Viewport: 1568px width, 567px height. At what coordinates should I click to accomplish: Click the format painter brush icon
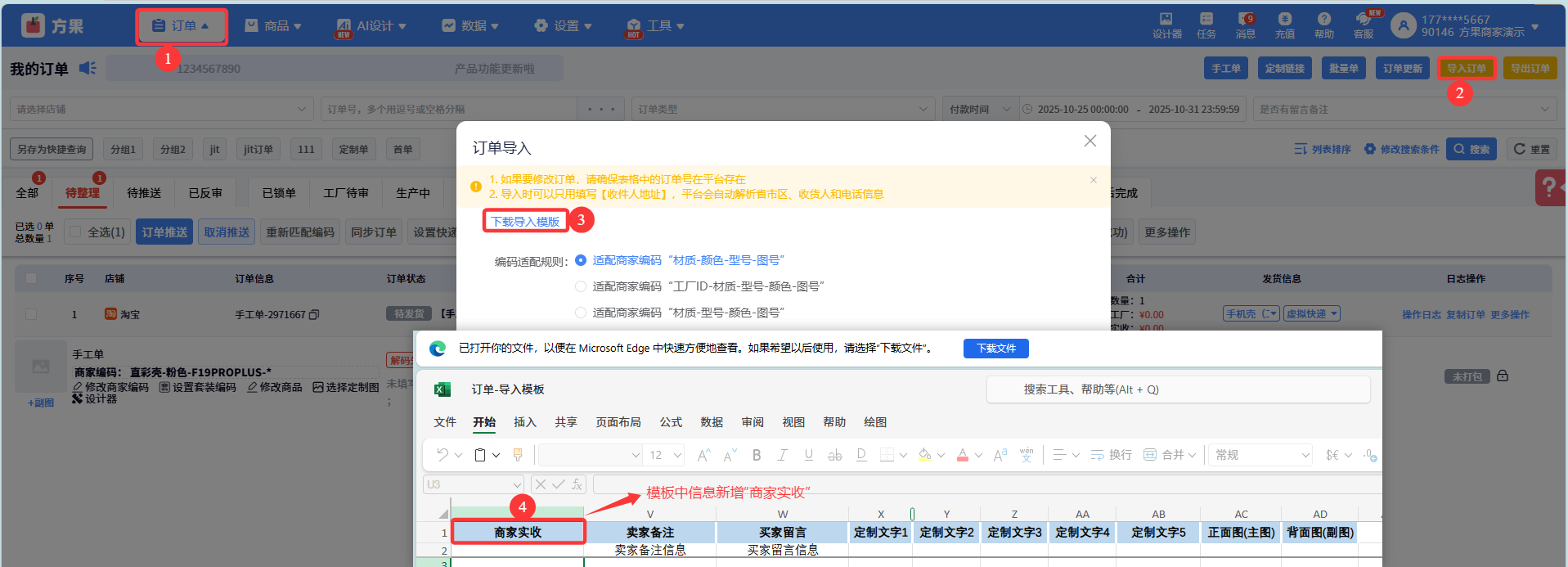pyautogui.click(x=518, y=455)
